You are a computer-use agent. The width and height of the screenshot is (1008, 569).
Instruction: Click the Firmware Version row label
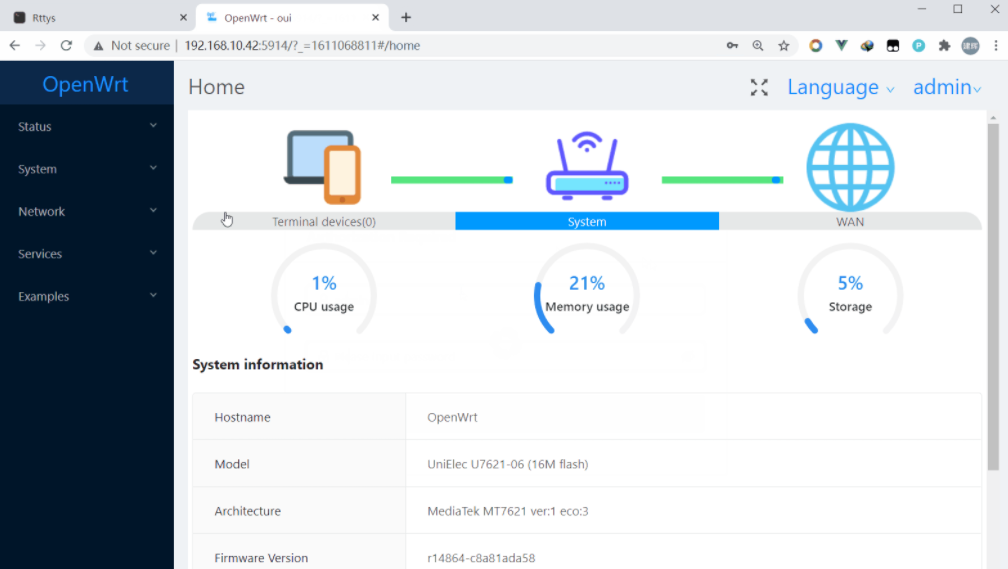(261, 558)
